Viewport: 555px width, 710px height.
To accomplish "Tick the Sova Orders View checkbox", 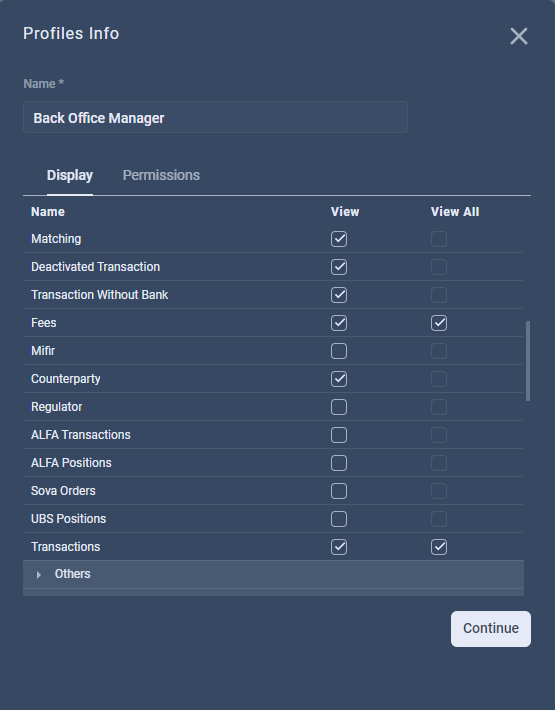I will click(x=339, y=491).
